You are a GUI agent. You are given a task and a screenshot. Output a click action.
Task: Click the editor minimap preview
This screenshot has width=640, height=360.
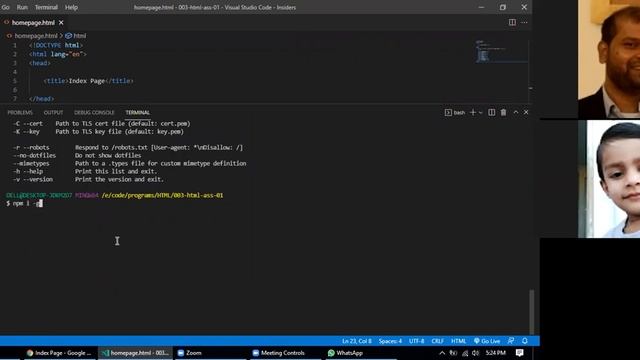[x=501, y=51]
